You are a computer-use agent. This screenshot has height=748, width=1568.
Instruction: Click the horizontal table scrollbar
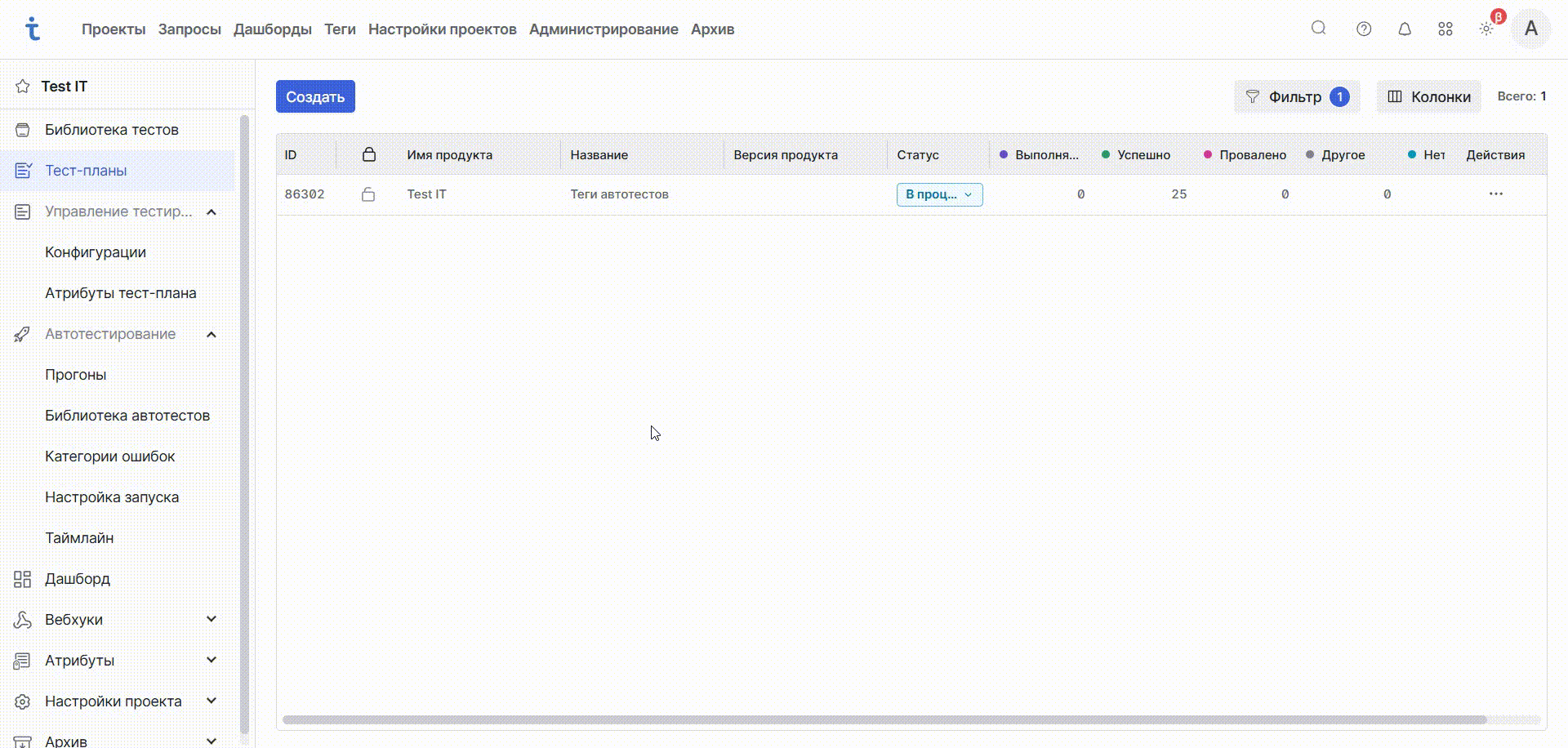pos(884,719)
